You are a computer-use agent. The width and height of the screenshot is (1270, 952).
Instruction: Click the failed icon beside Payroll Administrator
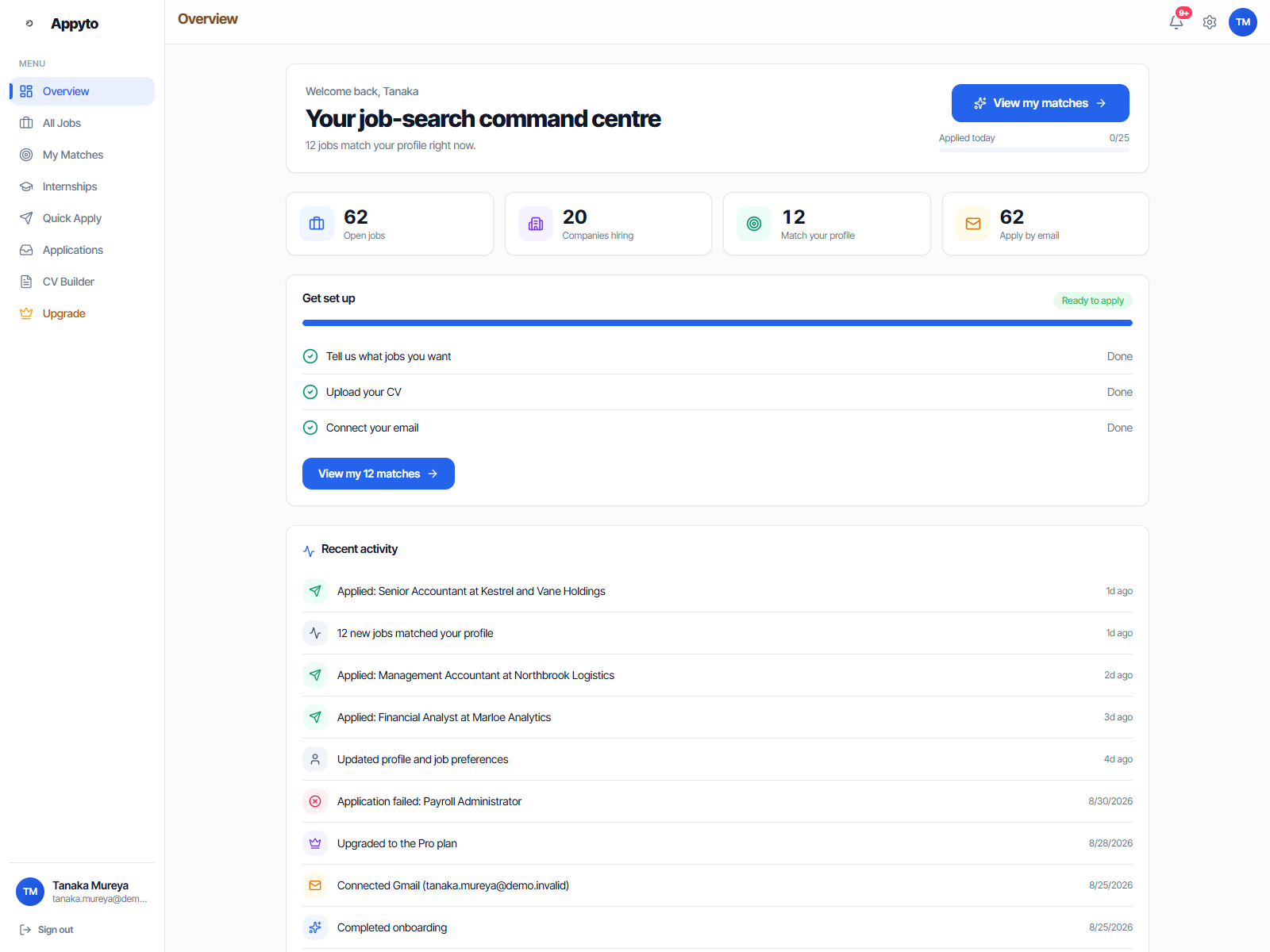pyautogui.click(x=315, y=801)
